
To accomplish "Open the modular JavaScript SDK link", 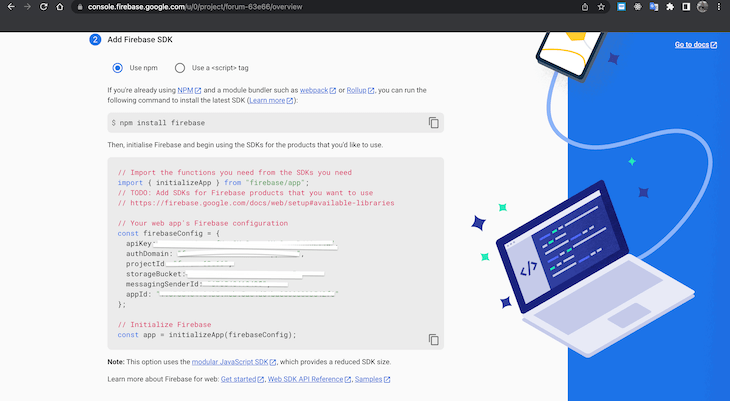I will [x=230, y=361].
